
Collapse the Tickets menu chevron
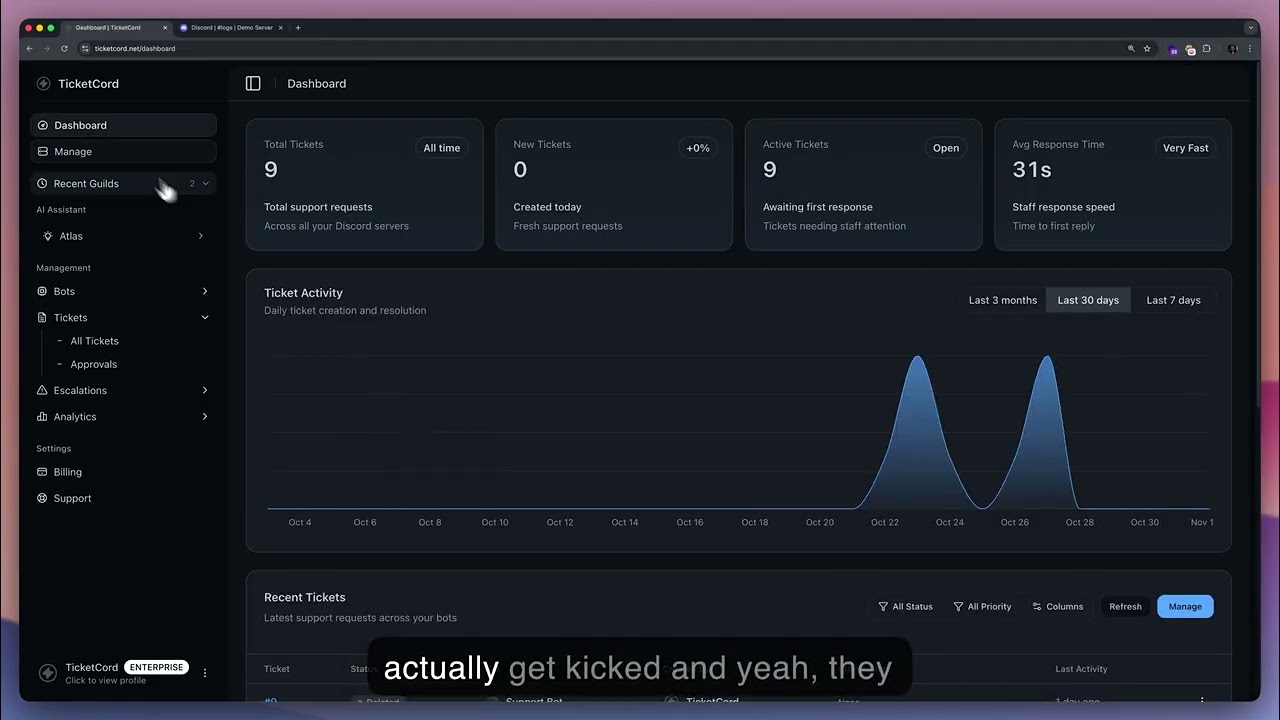click(205, 318)
